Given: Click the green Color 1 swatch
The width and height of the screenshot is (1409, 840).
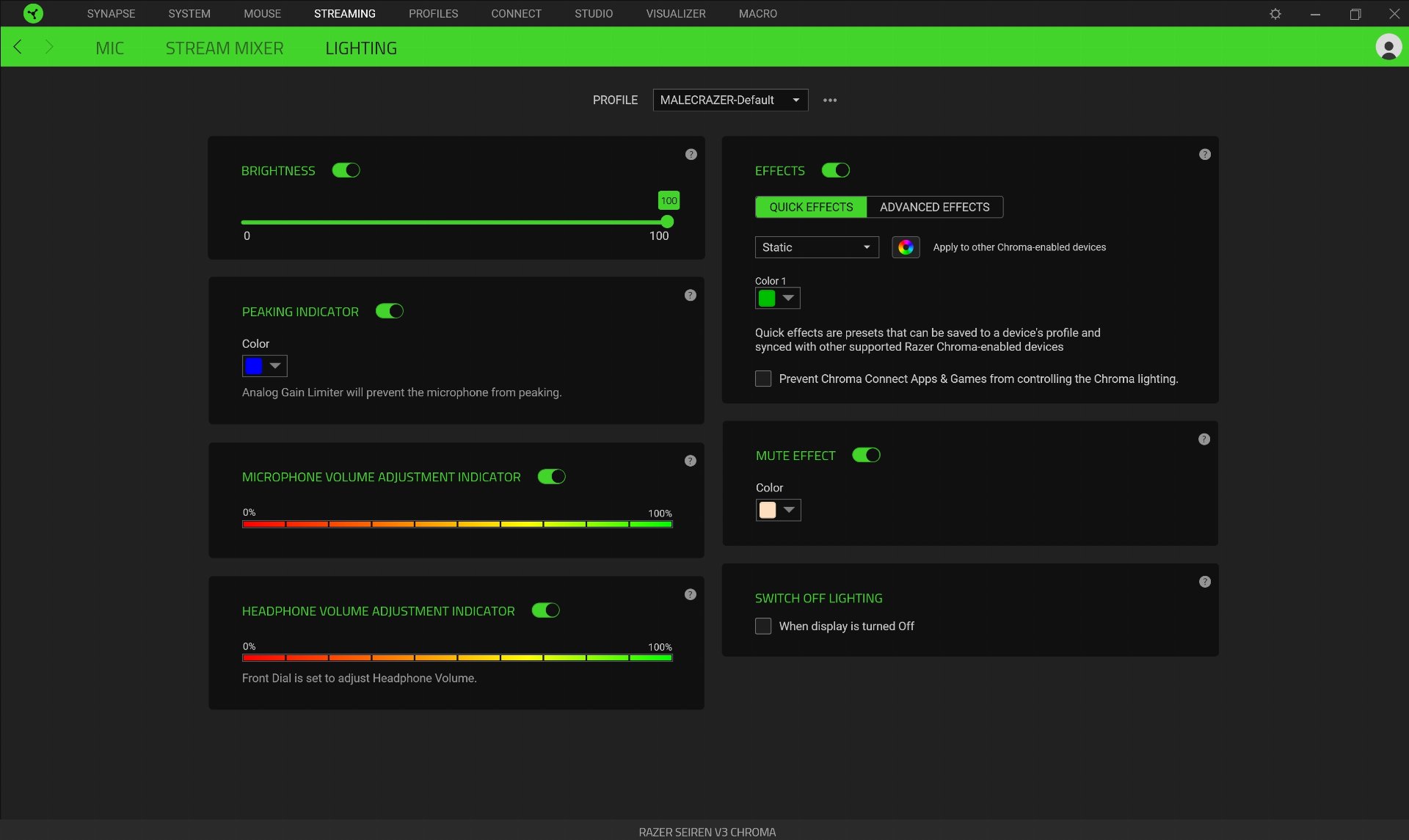Looking at the screenshot, I should 767,298.
